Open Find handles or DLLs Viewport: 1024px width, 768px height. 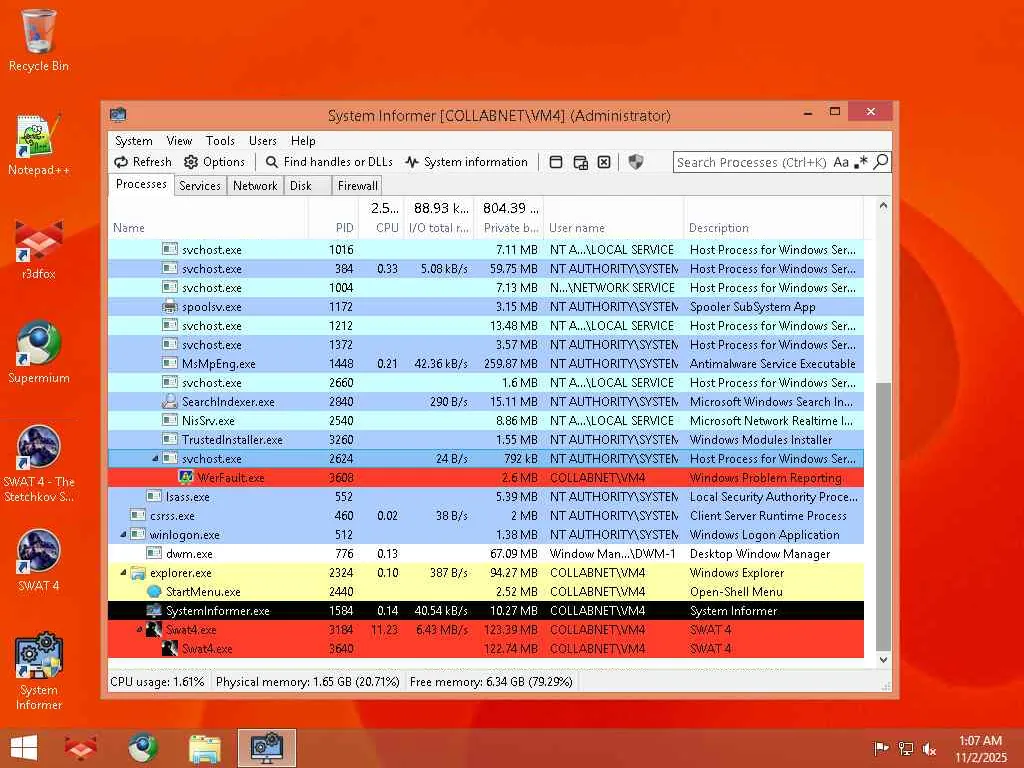point(328,162)
